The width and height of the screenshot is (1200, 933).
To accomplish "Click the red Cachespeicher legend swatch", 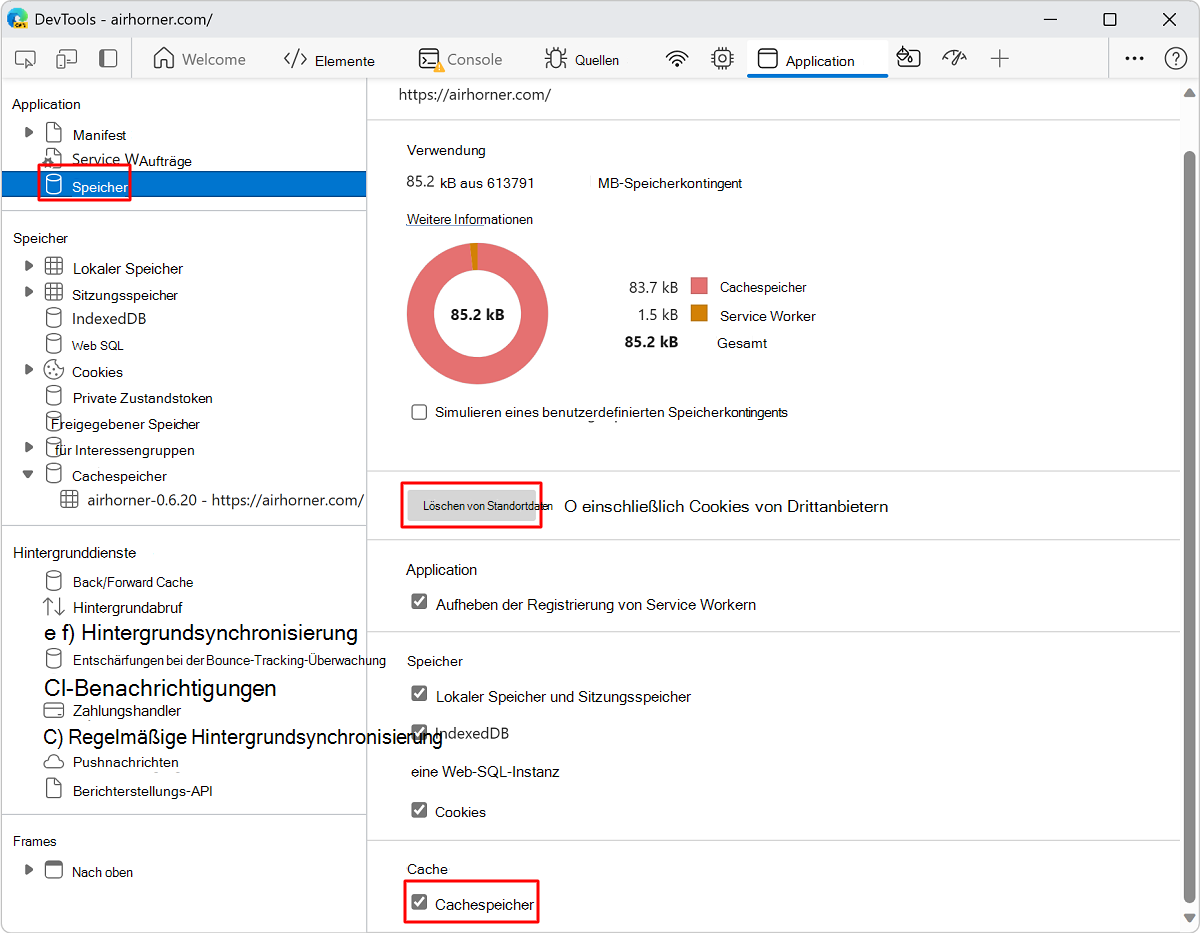I will (x=699, y=286).
